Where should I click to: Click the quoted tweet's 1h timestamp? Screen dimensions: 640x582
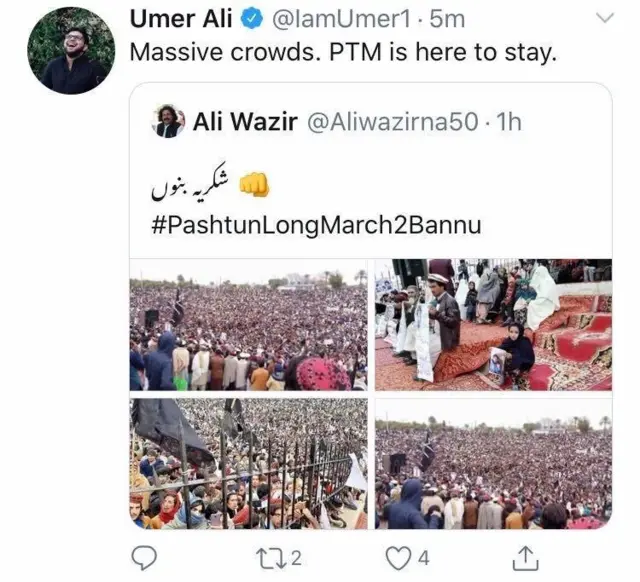pos(509,122)
